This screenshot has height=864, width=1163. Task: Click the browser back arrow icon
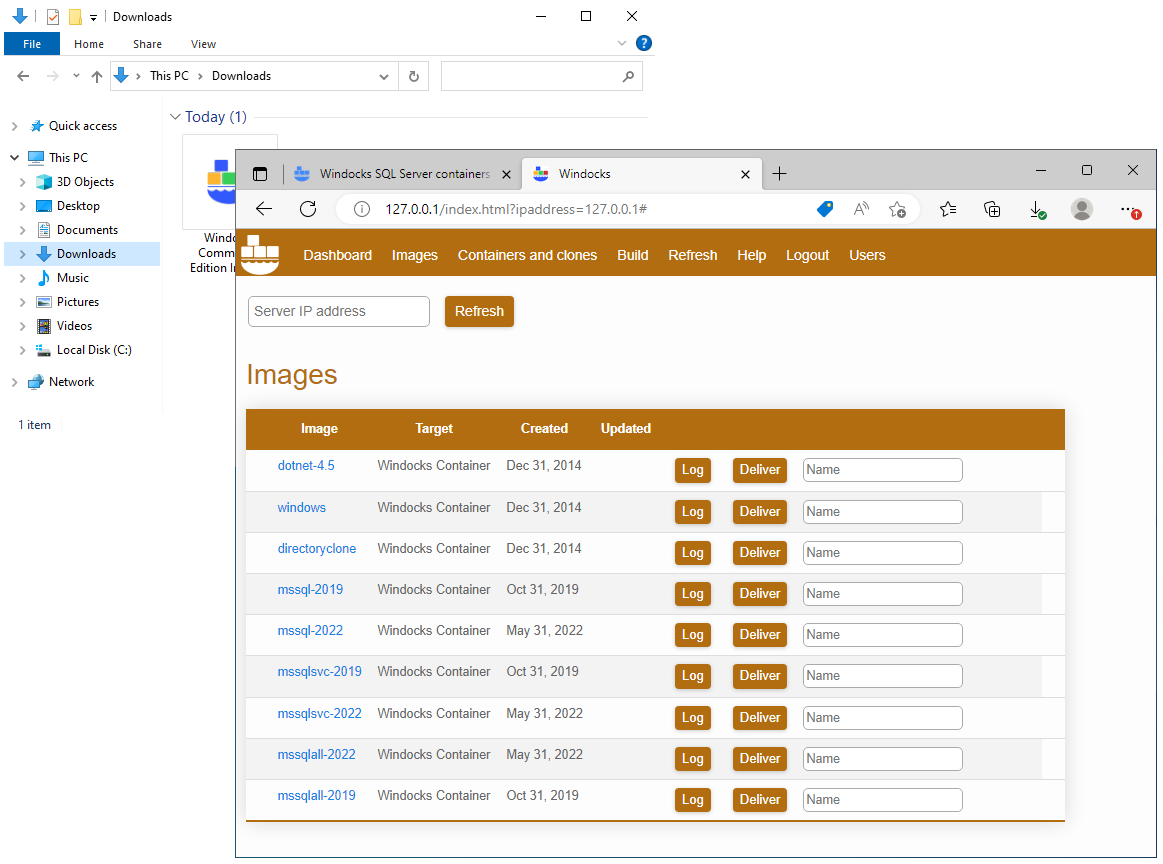pyautogui.click(x=264, y=209)
